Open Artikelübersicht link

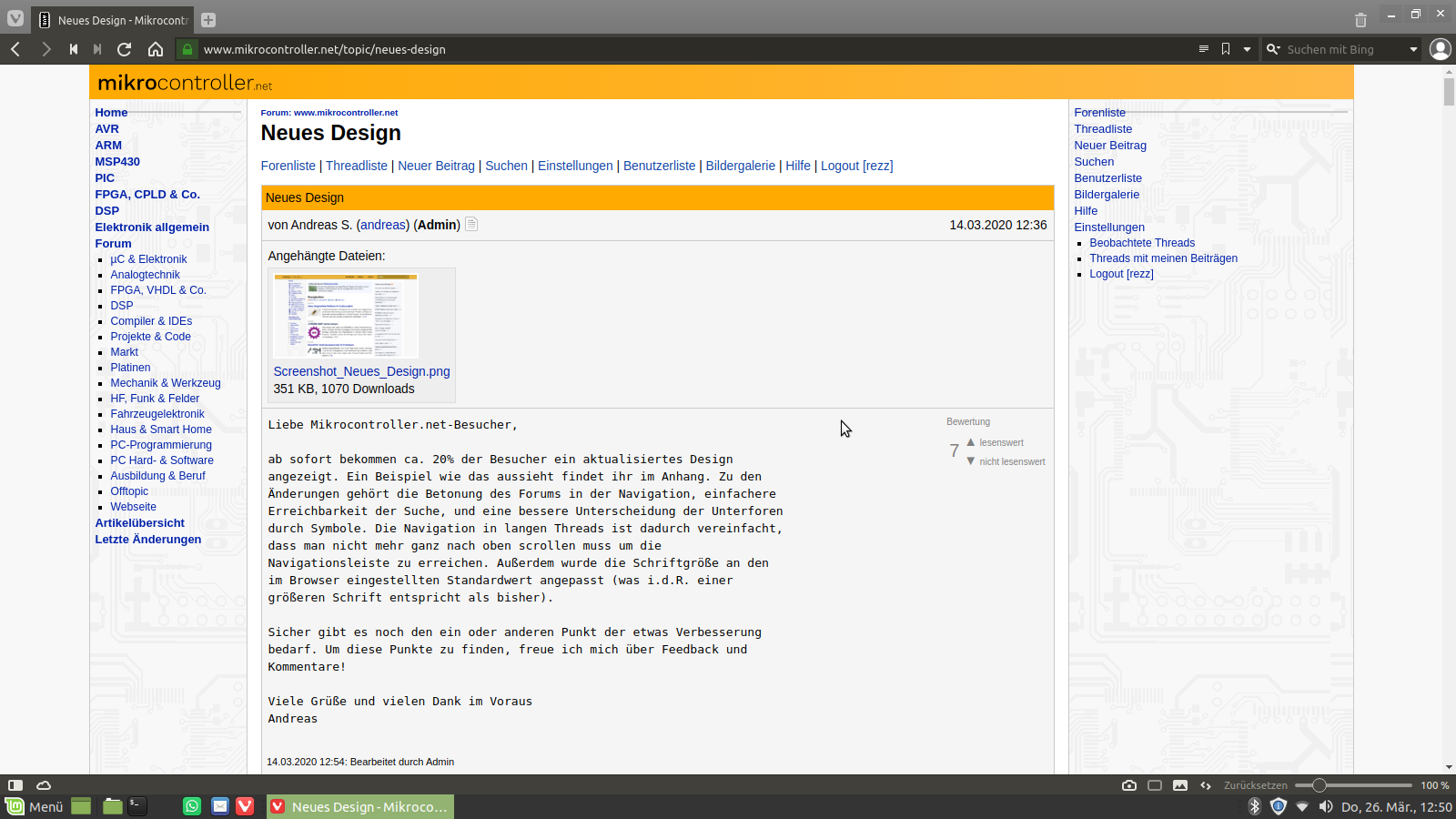pyautogui.click(x=140, y=522)
